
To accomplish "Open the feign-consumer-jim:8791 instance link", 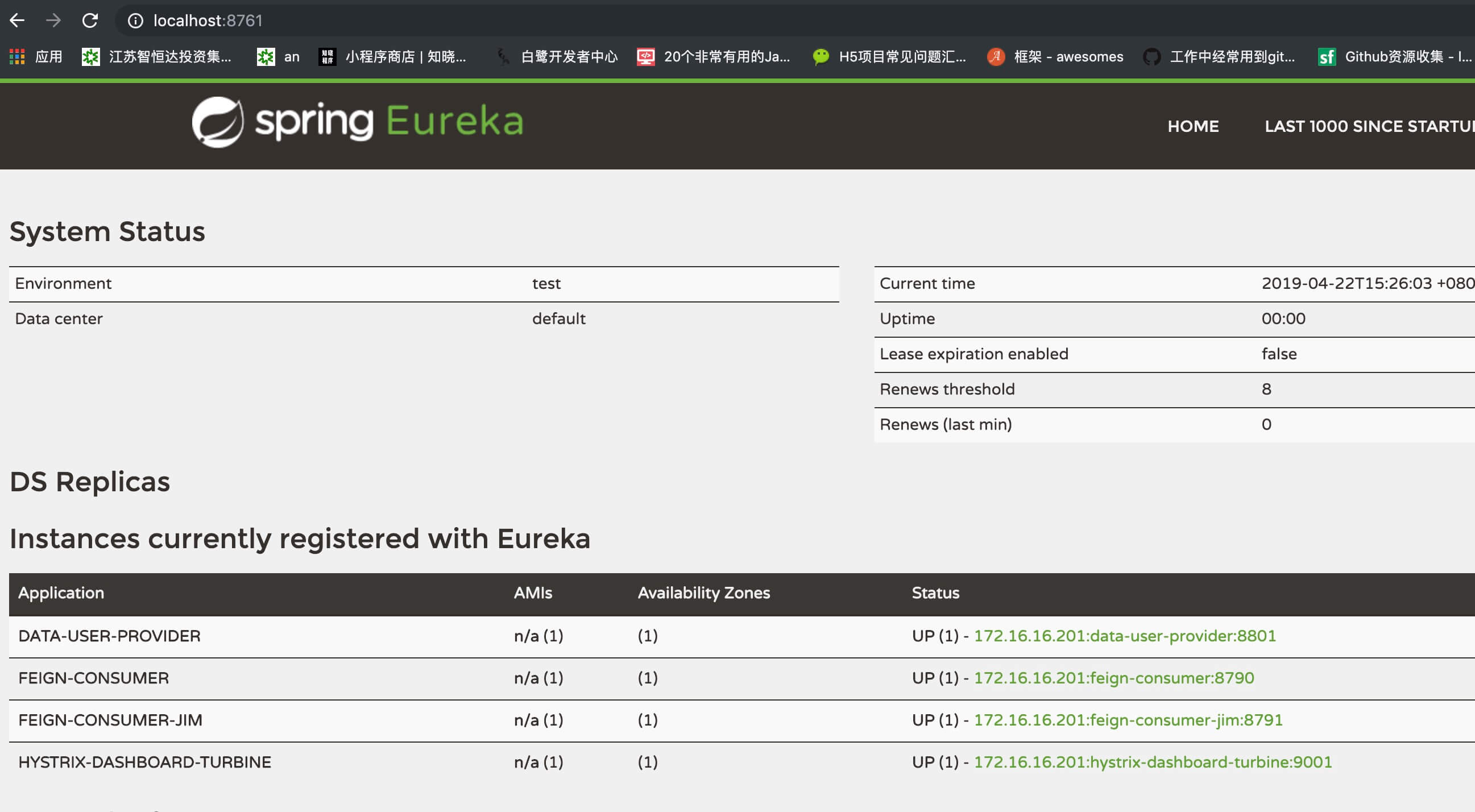I will point(1128,720).
